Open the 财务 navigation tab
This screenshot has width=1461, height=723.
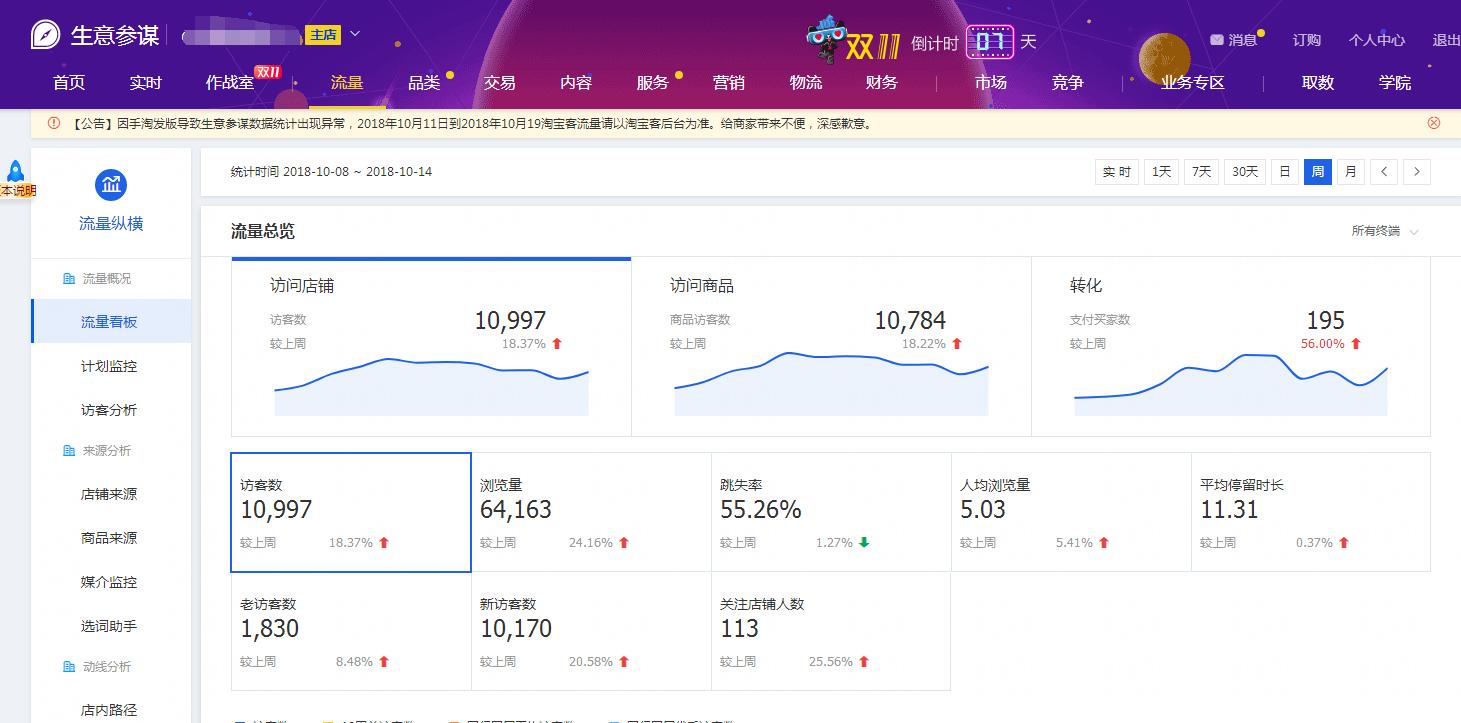click(881, 82)
